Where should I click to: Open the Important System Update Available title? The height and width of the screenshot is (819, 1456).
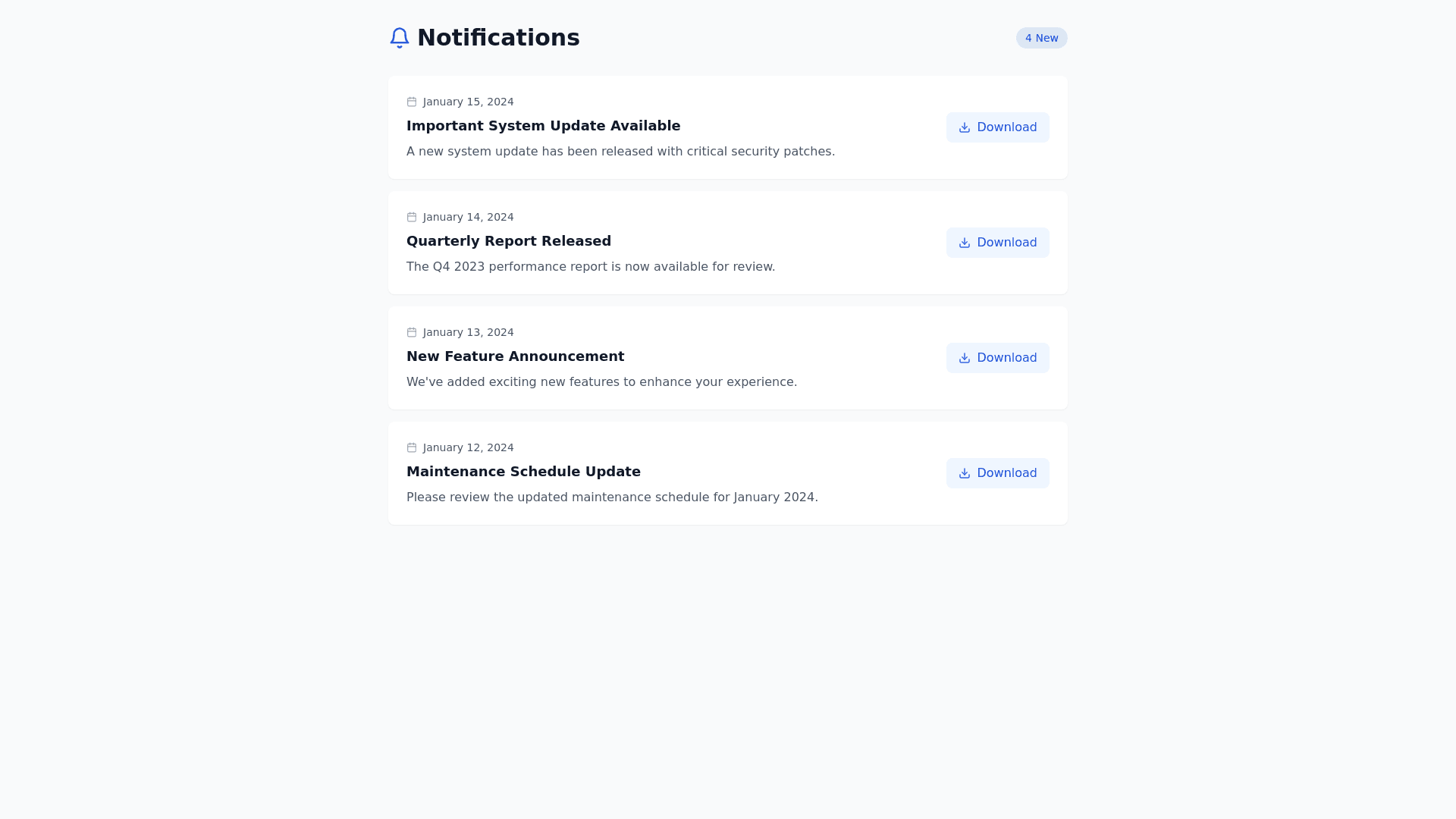[543, 126]
